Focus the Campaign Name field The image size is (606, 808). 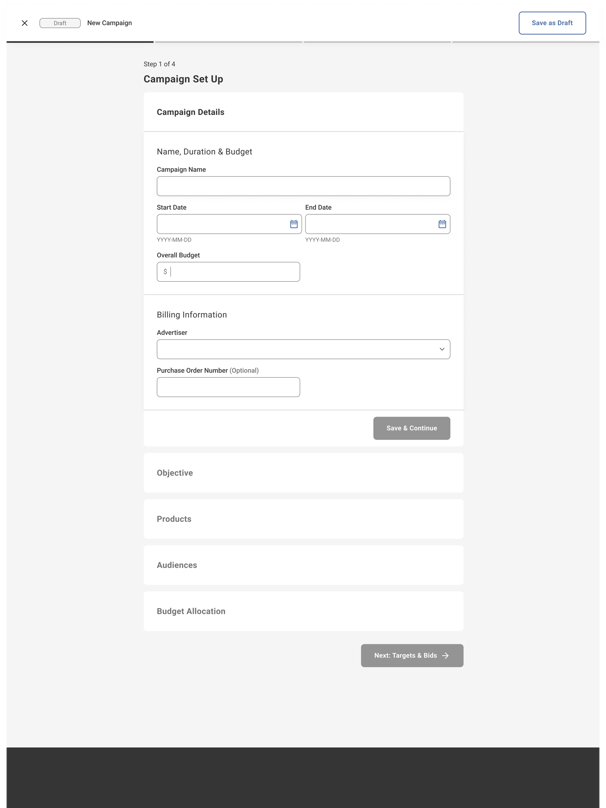point(304,186)
